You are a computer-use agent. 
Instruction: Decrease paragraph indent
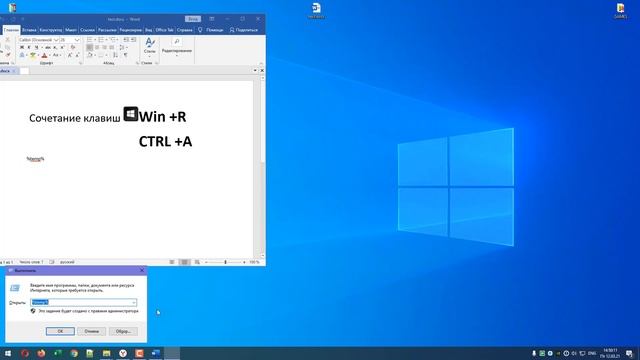click(x=126, y=40)
